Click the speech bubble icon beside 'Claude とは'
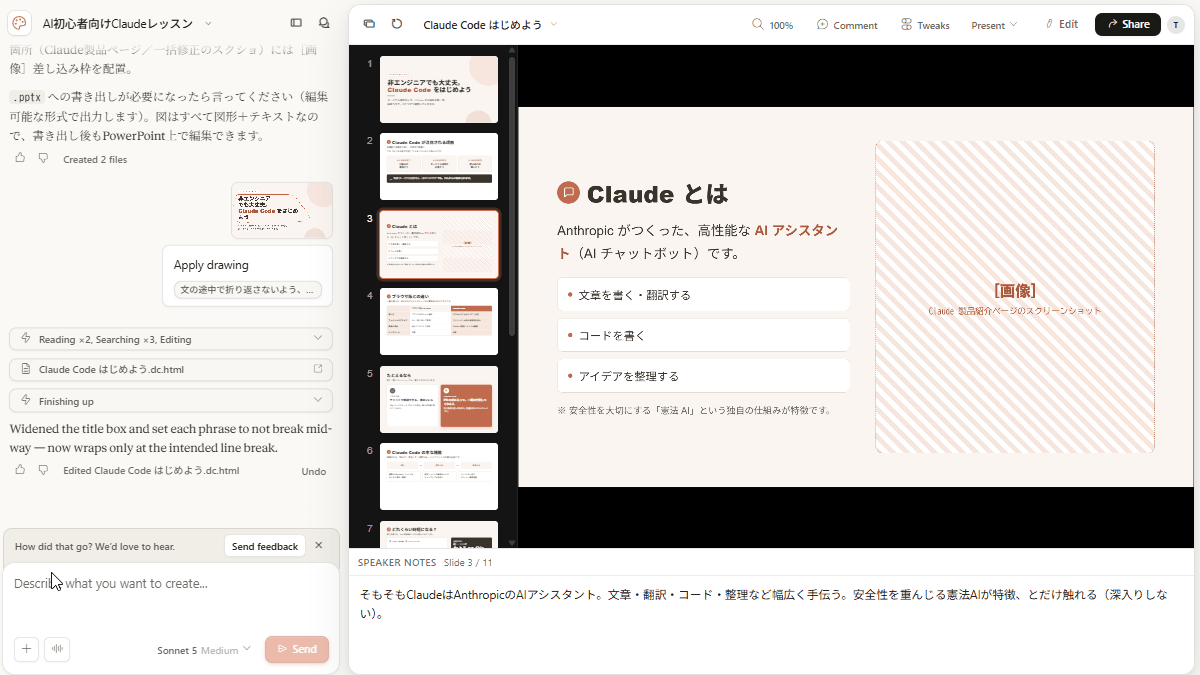 coord(568,193)
